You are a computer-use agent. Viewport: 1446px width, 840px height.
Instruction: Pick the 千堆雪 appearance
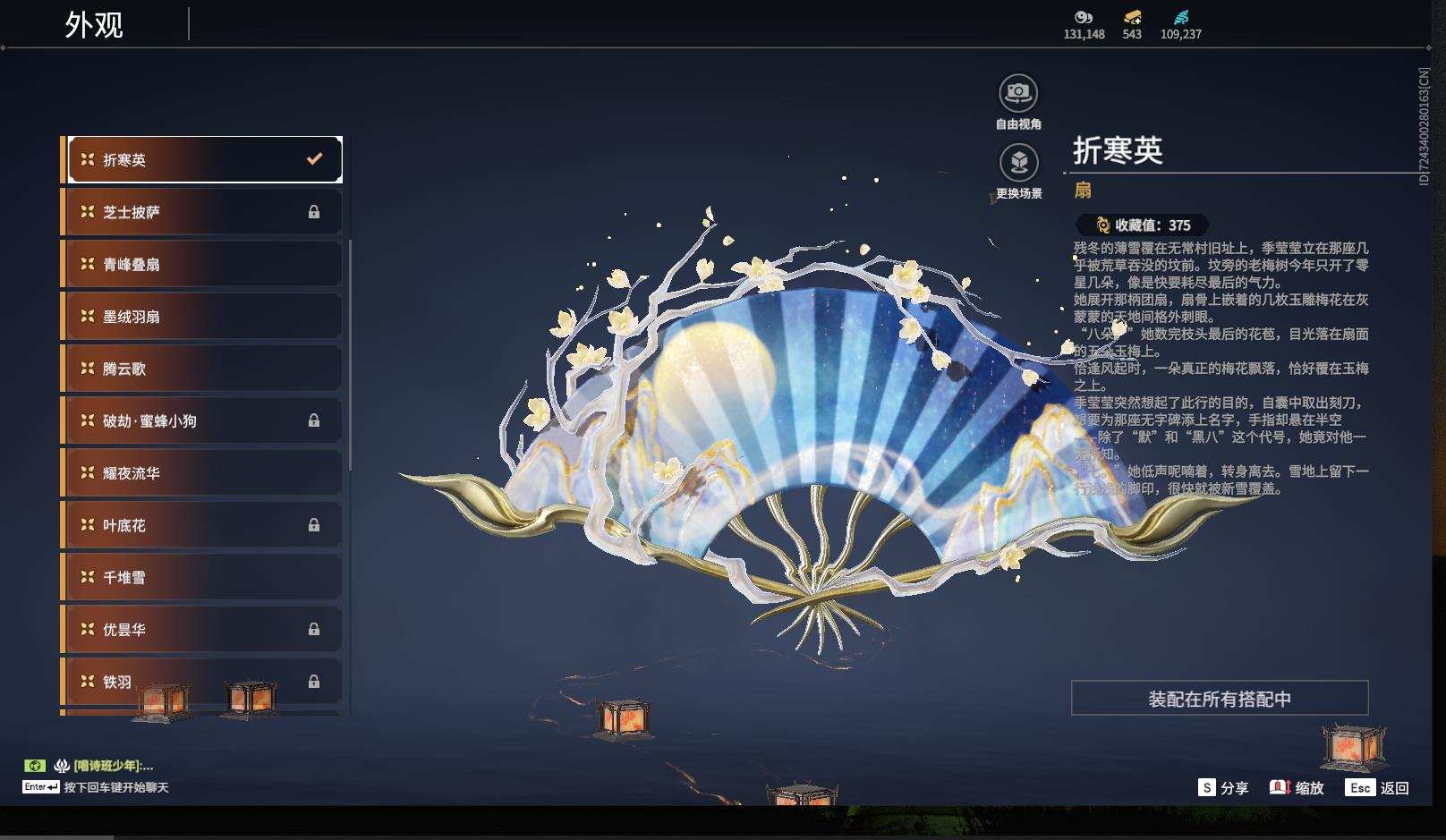click(205, 577)
